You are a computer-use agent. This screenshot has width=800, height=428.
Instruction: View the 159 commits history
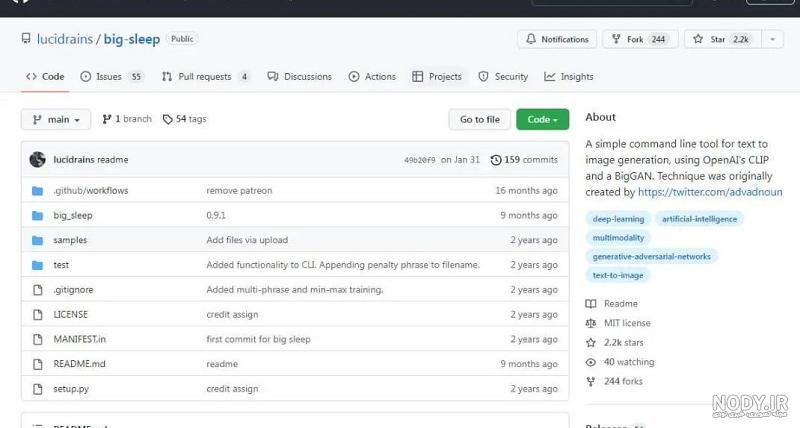click(x=524, y=160)
